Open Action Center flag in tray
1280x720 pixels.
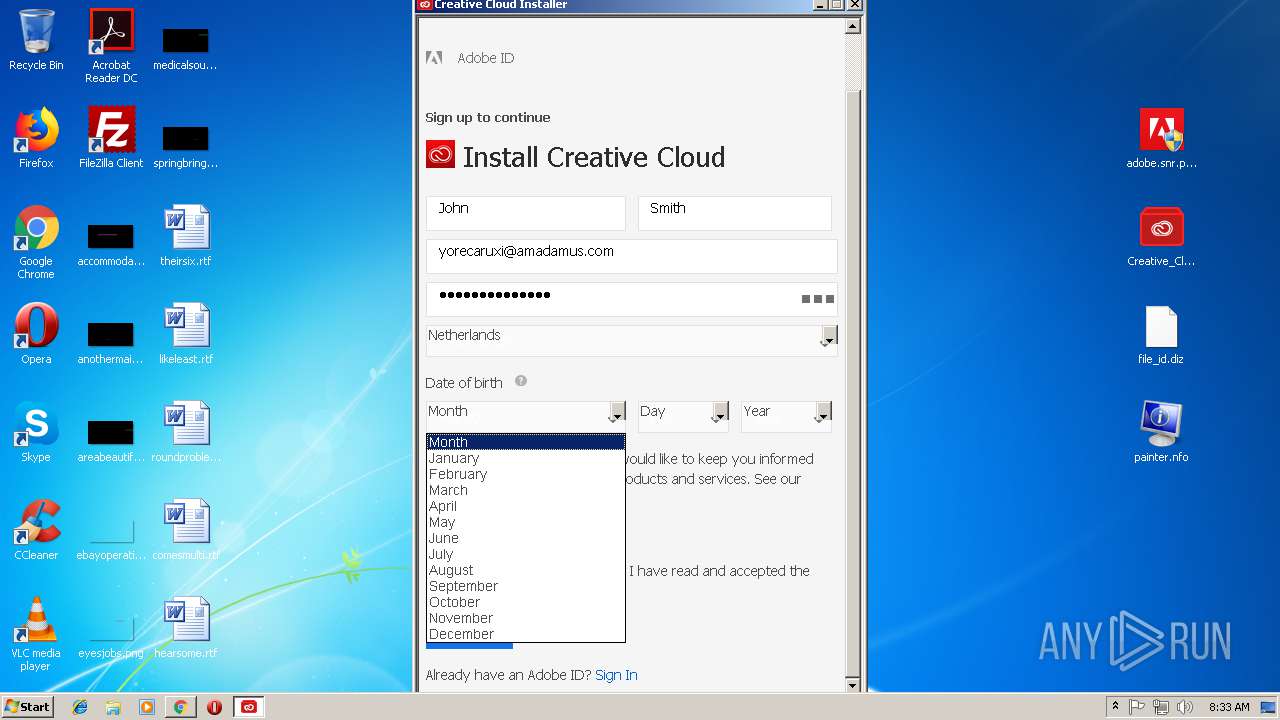(x=1137, y=707)
